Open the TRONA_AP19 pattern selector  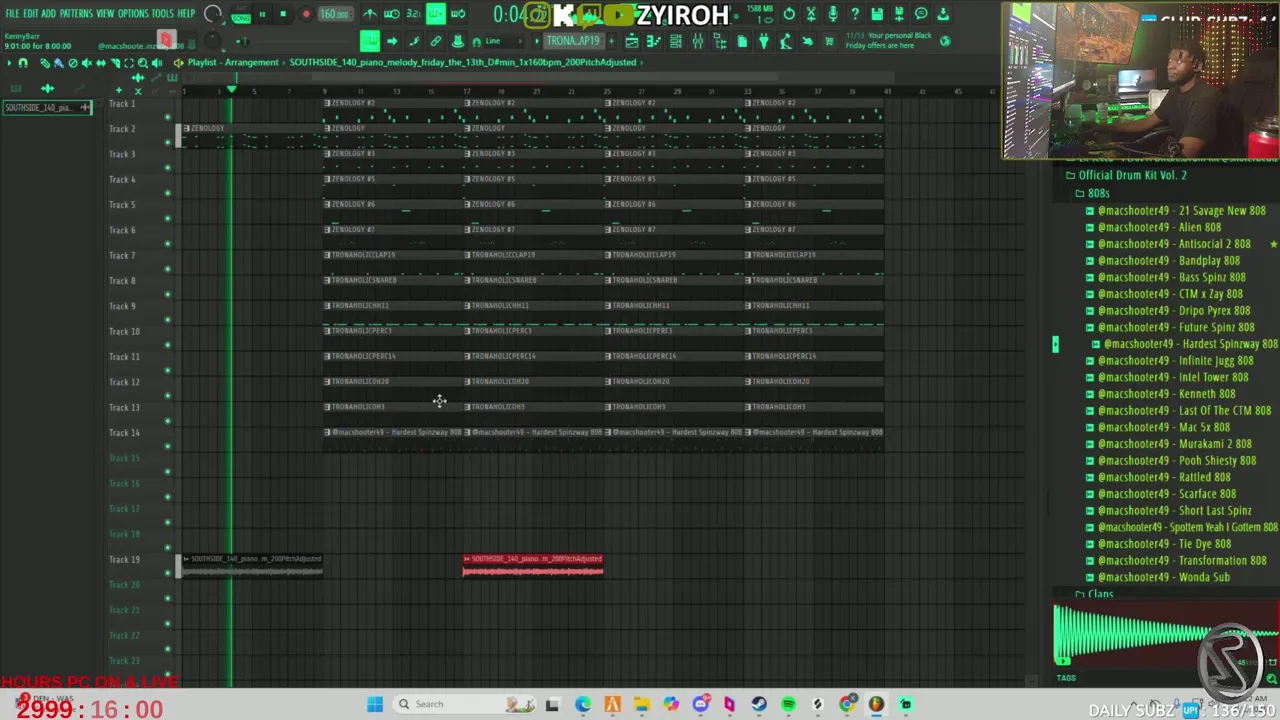tap(573, 41)
